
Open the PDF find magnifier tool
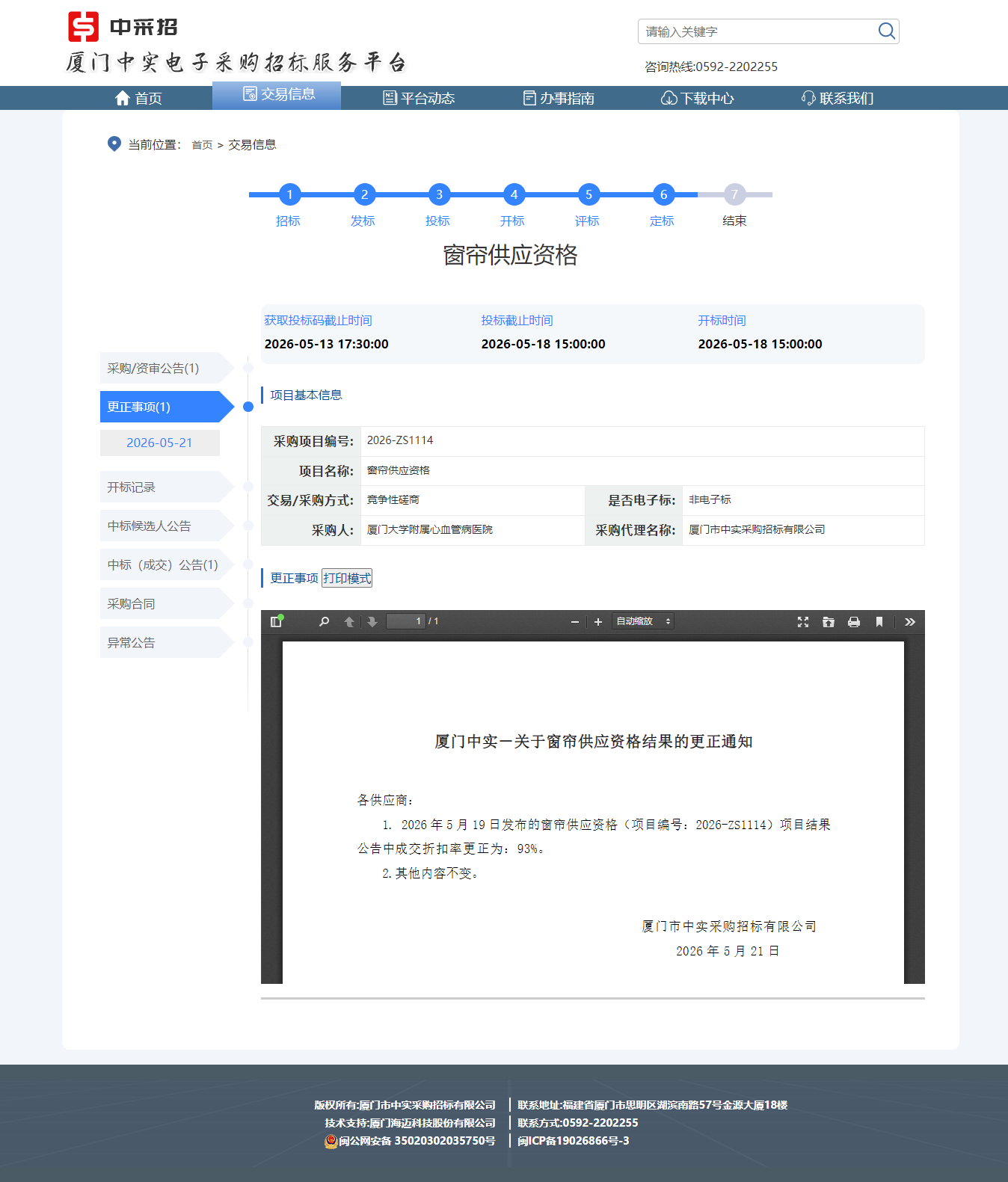[324, 621]
